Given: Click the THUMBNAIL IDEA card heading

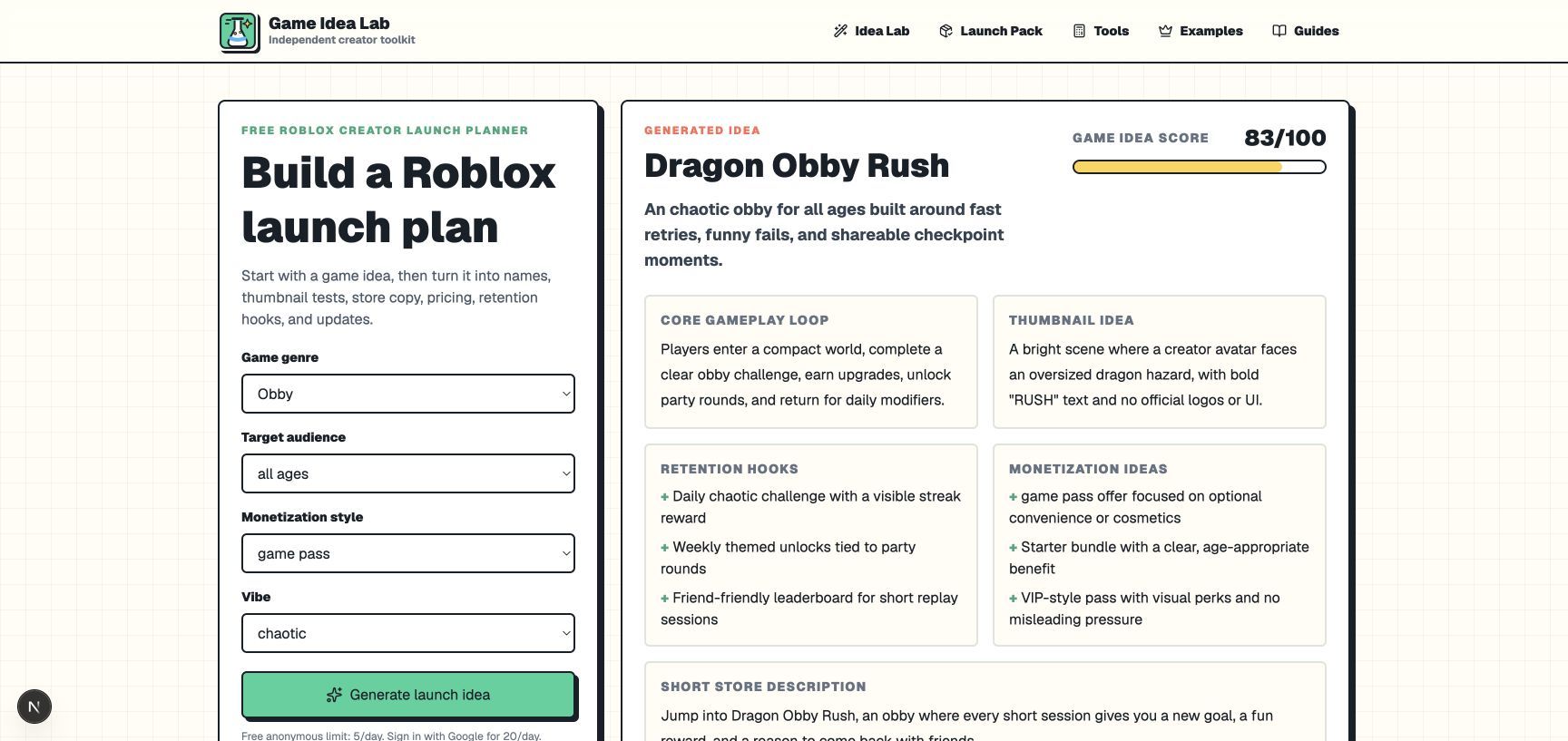Looking at the screenshot, I should (1071, 320).
